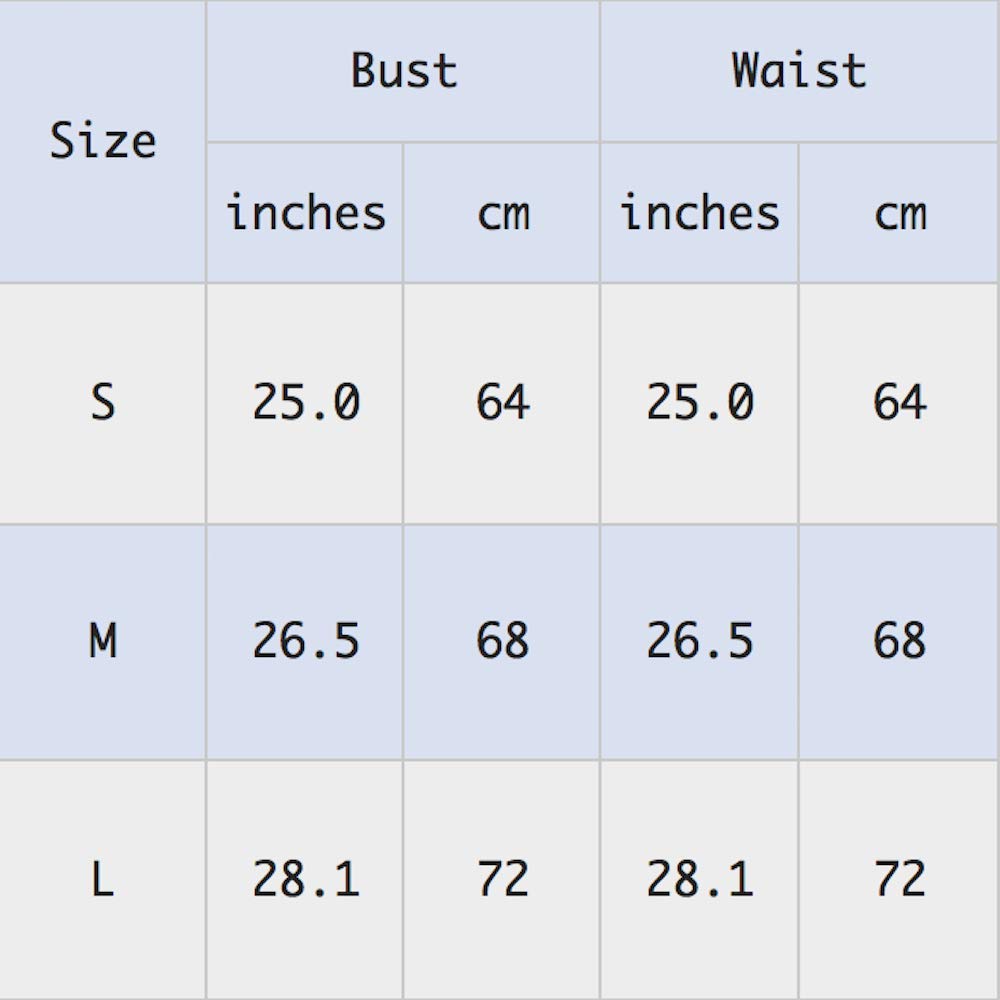
Task: Select the Bust header cell
Action: tap(403, 71)
